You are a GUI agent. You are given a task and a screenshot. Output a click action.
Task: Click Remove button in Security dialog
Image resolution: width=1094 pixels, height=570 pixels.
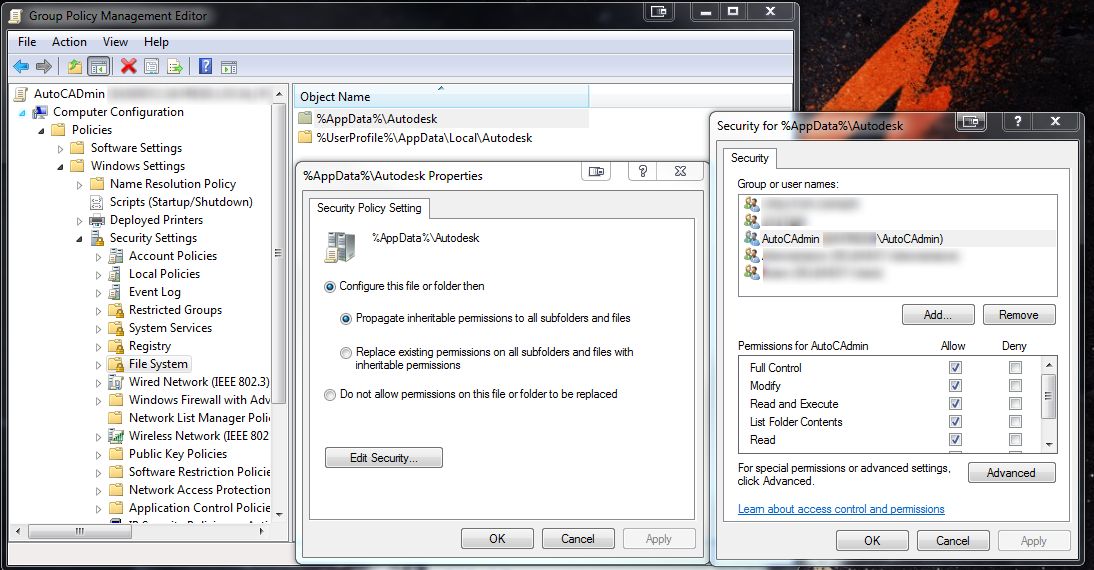click(x=1019, y=315)
